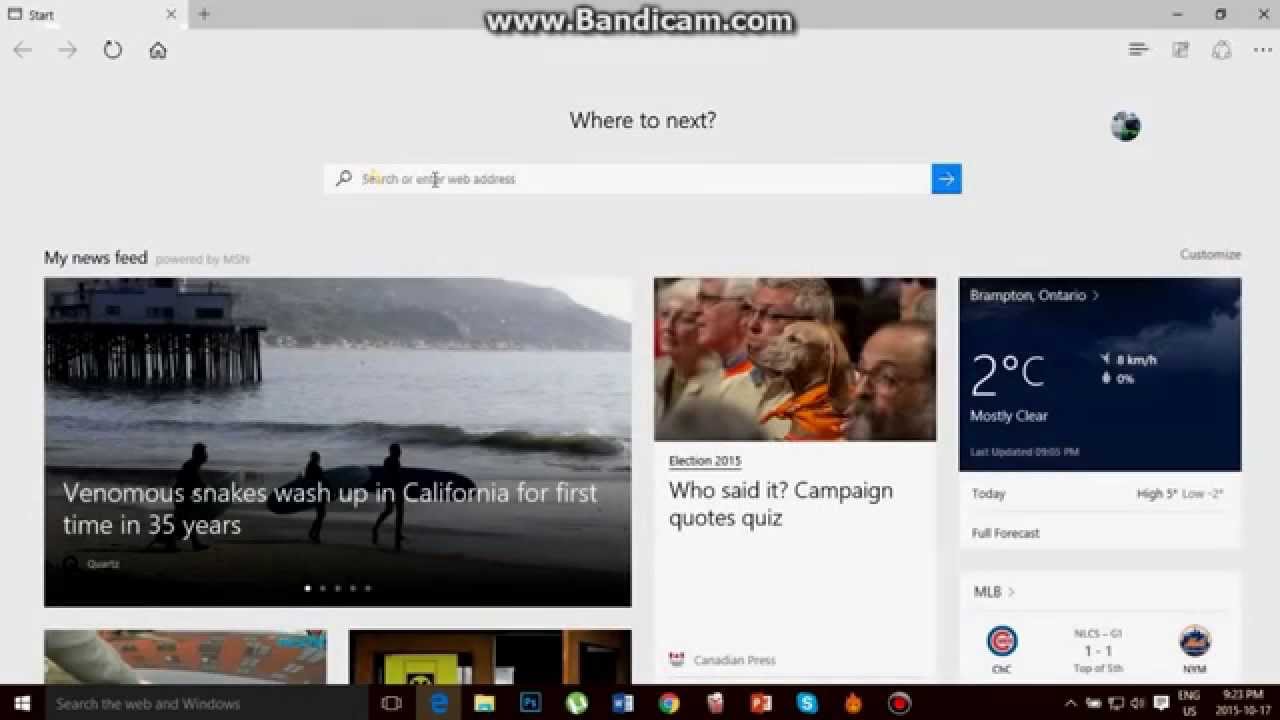The width and height of the screenshot is (1280, 720).
Task: Open Customize news feed link
Action: [x=1210, y=254]
